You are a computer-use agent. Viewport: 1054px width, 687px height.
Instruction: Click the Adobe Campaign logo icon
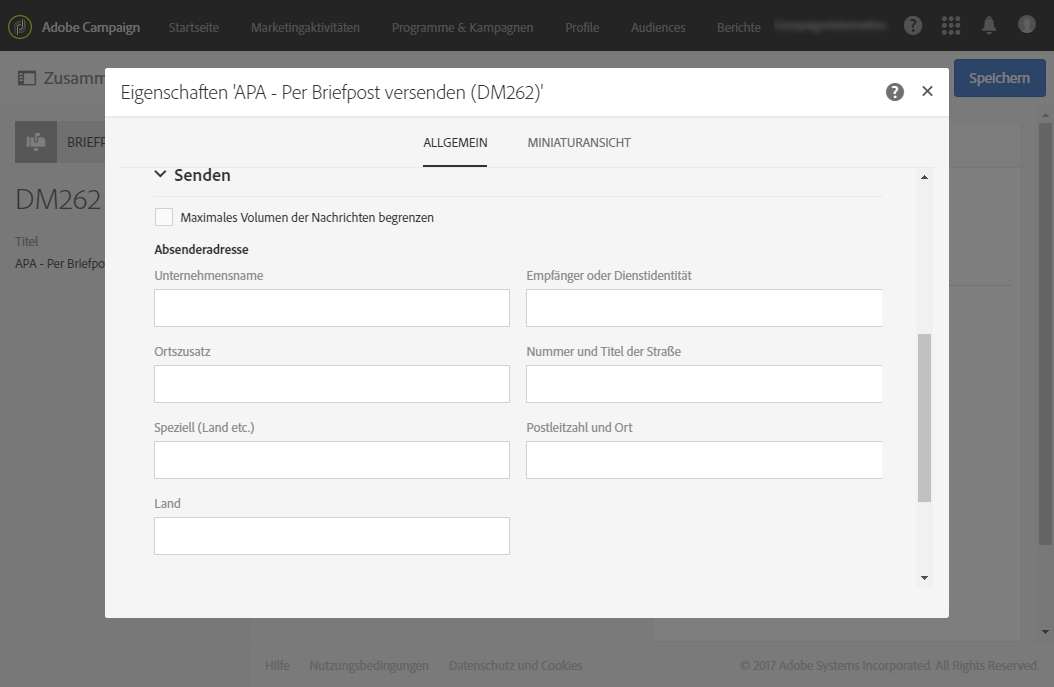tap(20, 26)
